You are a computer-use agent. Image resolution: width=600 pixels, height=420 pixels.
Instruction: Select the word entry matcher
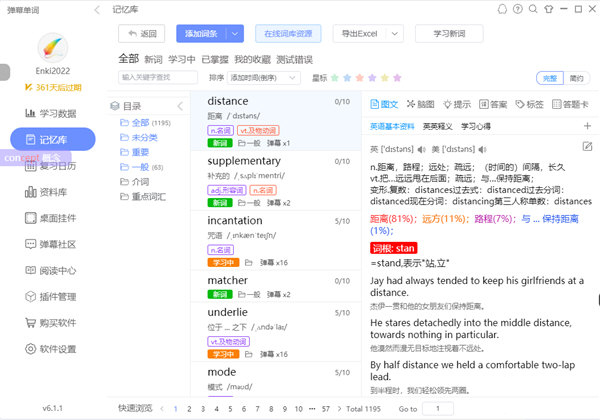click(x=276, y=287)
